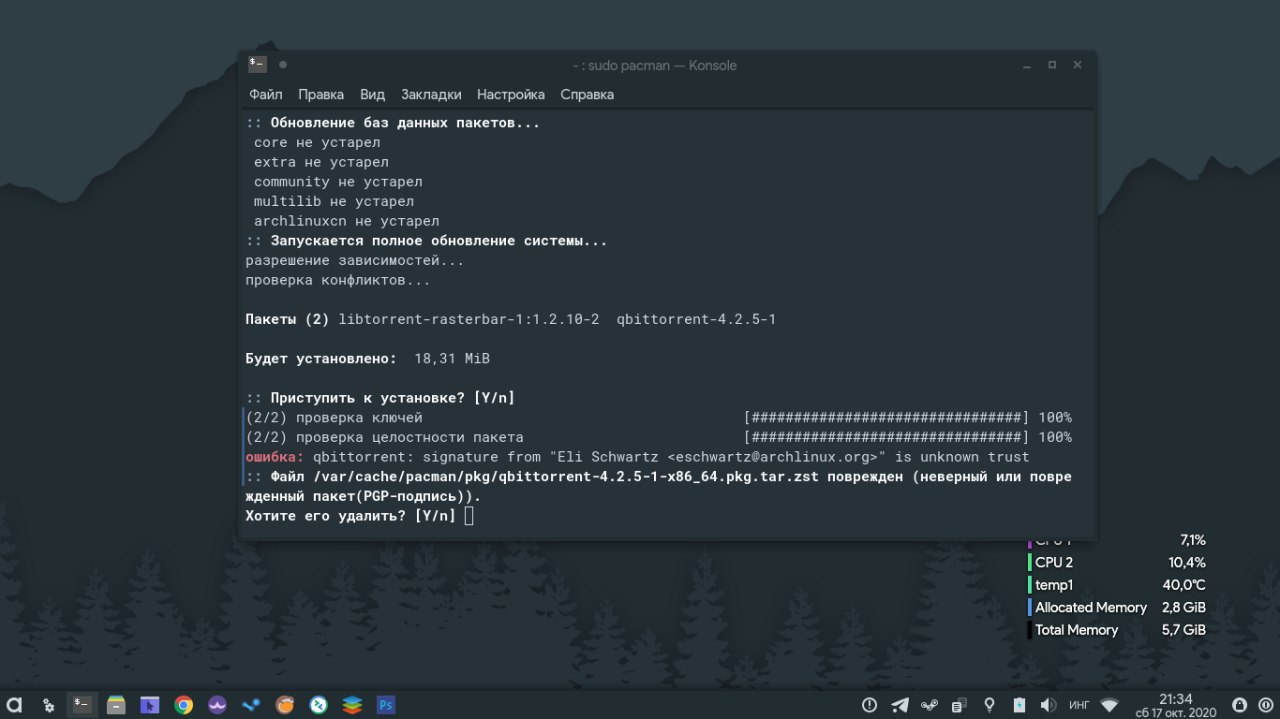Click the "Обновление баз данных пакетов..." line
1280x719 pixels.
click(x=393, y=123)
